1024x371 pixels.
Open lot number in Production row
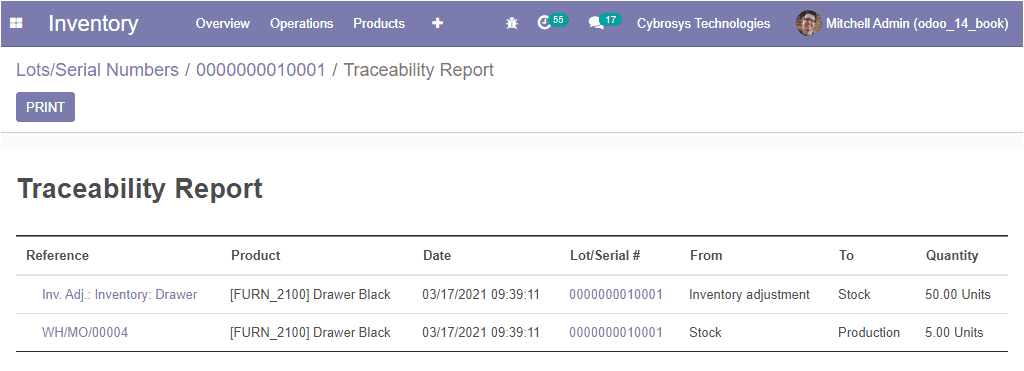tap(616, 332)
